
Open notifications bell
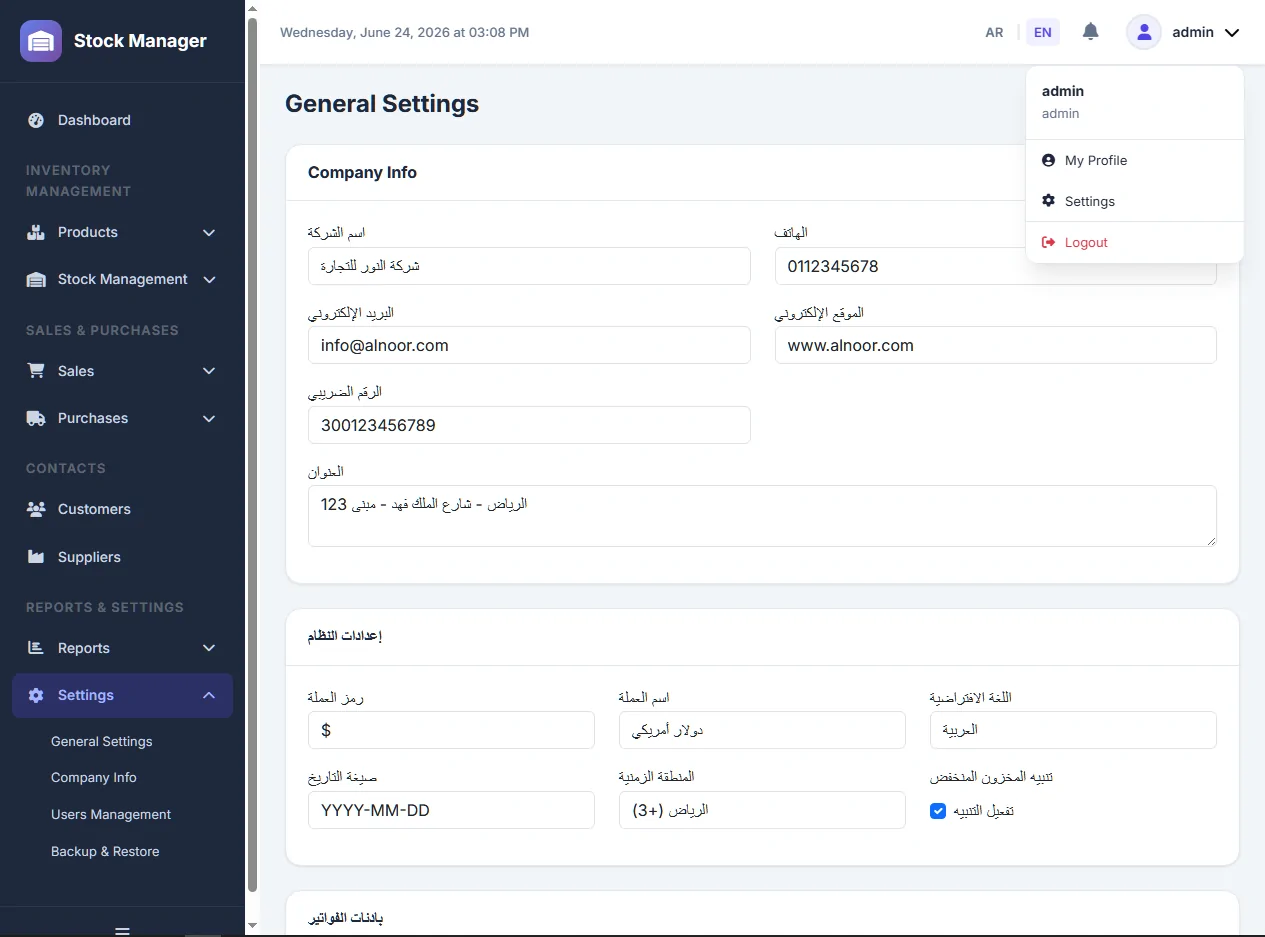tap(1091, 32)
